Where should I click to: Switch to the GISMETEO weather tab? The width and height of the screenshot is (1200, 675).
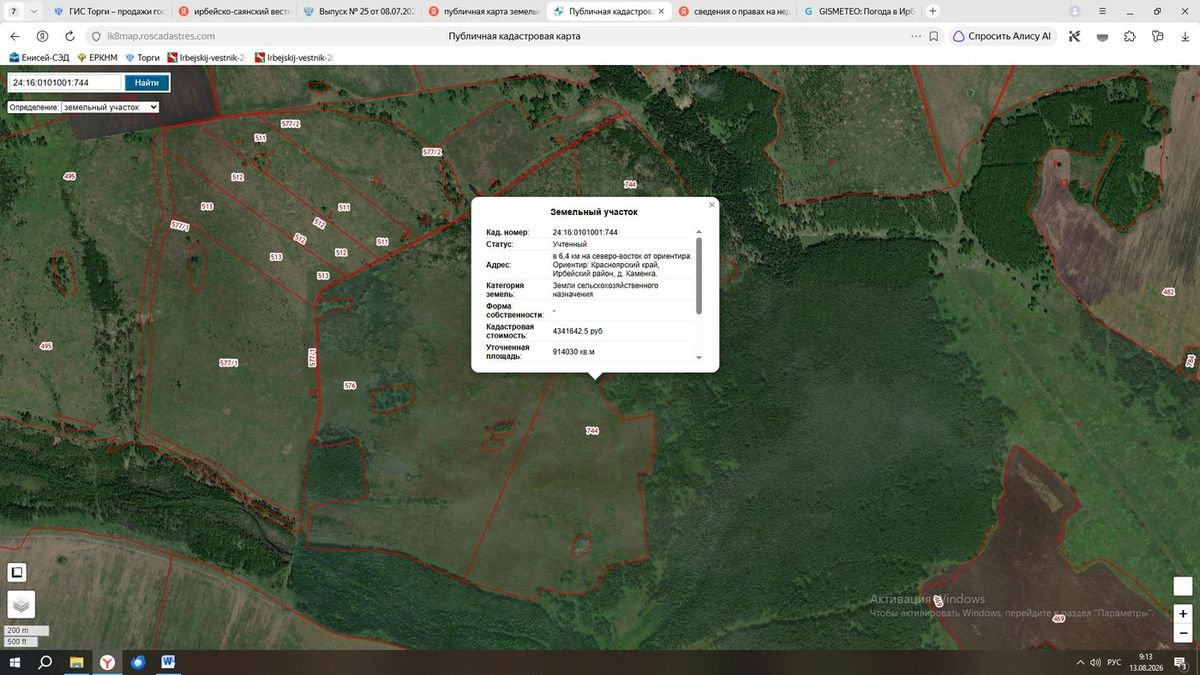click(x=858, y=11)
